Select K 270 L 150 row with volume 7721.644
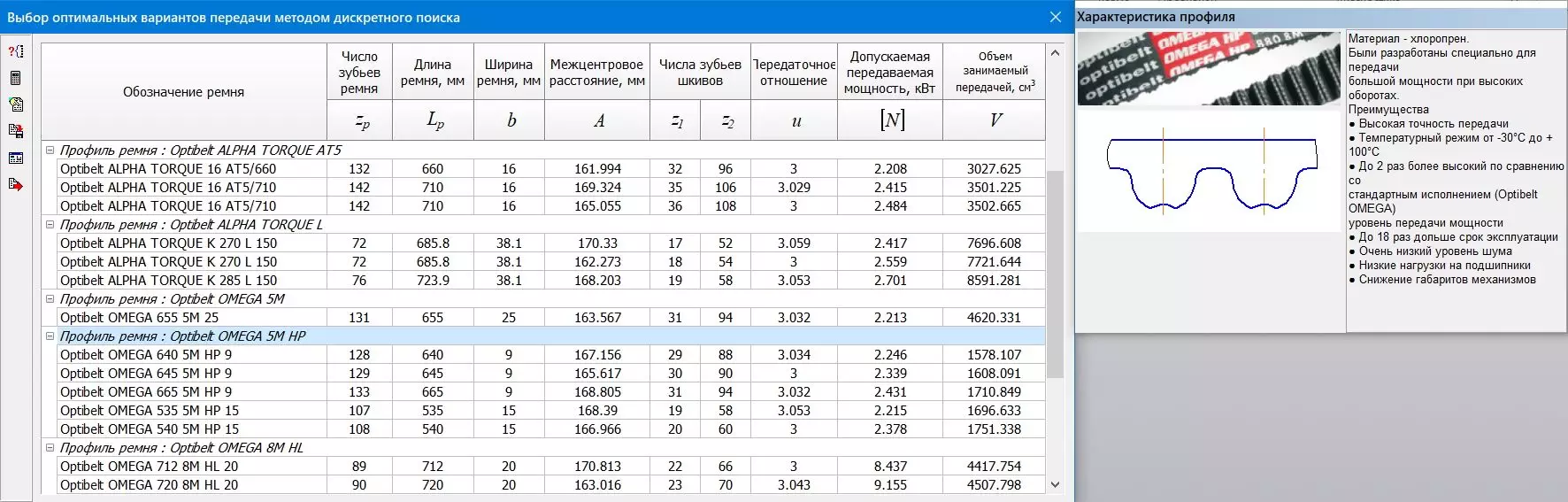The image size is (1568, 502). coord(543,262)
